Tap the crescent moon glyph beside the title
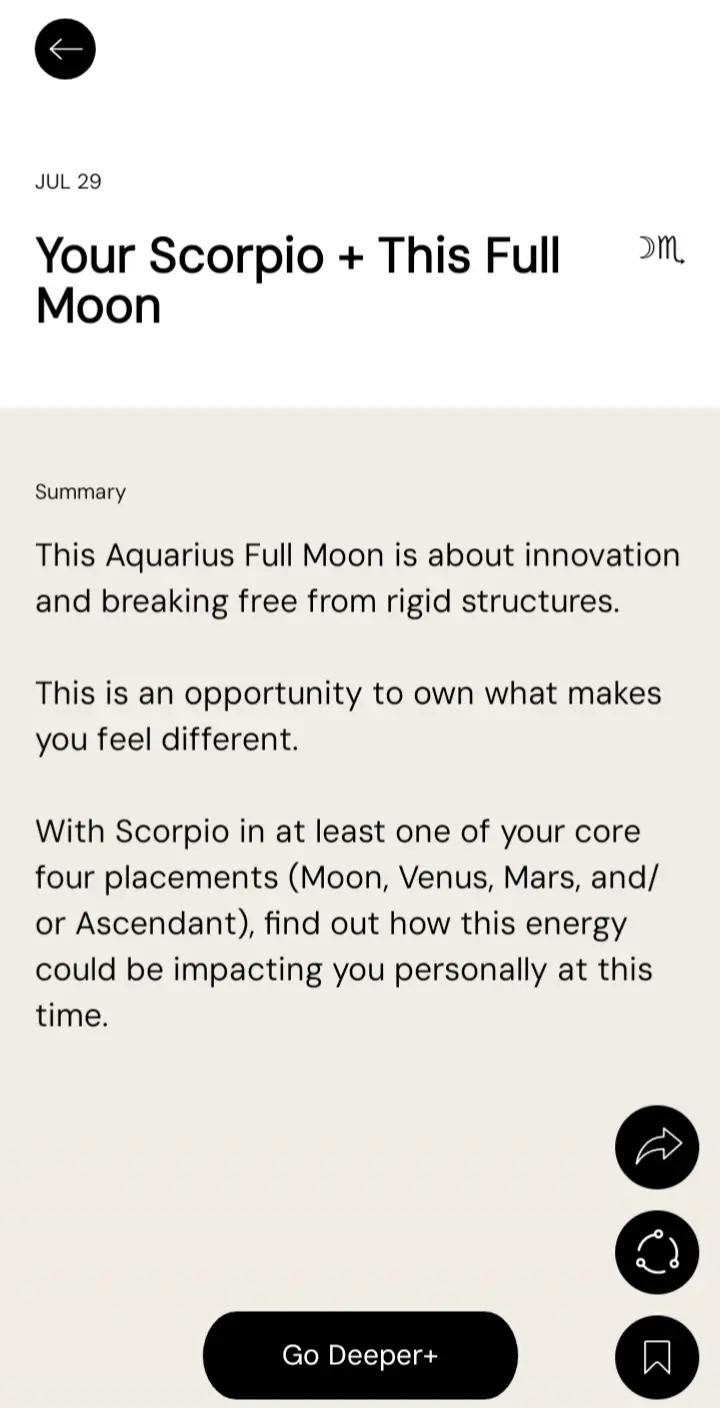This screenshot has height=1408, width=720. tap(647, 247)
